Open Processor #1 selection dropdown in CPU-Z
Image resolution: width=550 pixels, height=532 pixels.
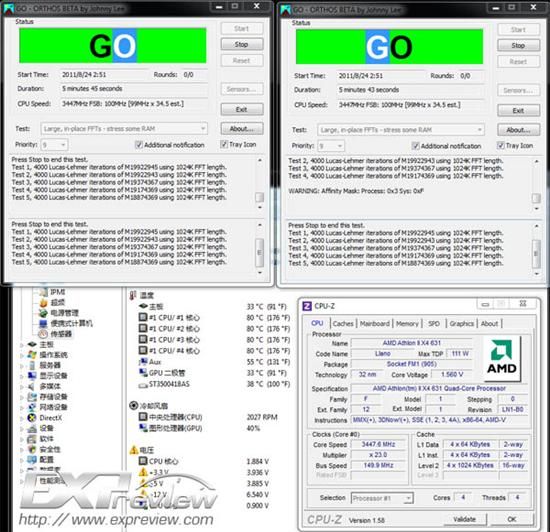pyautogui.click(x=382, y=498)
